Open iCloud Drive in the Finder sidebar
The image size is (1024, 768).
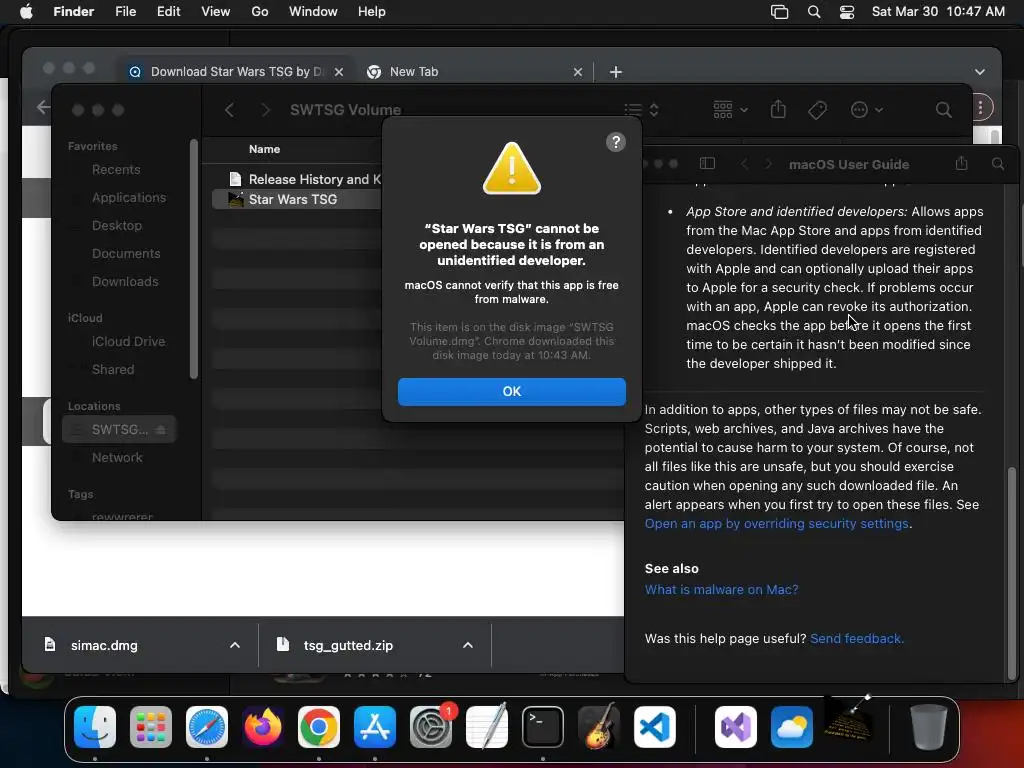coord(128,342)
